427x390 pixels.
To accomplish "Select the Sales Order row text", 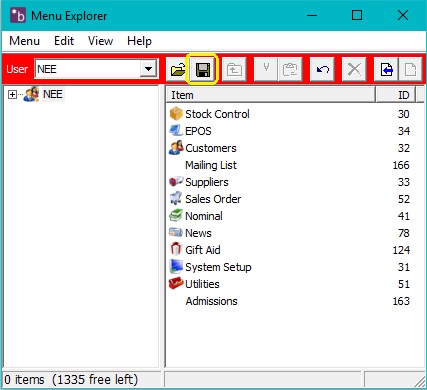I will pos(213,199).
